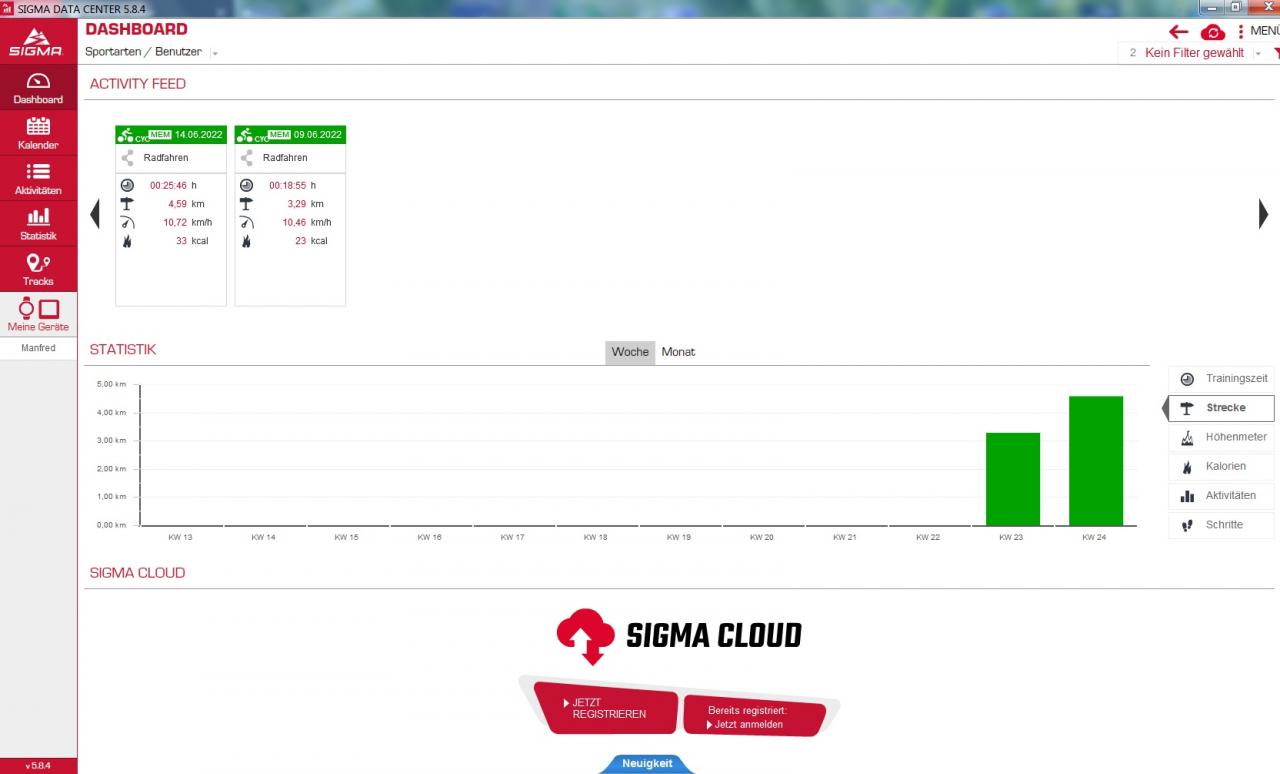This screenshot has height=774, width=1280.
Task: Switch statistics view to Monat
Action: 678,352
